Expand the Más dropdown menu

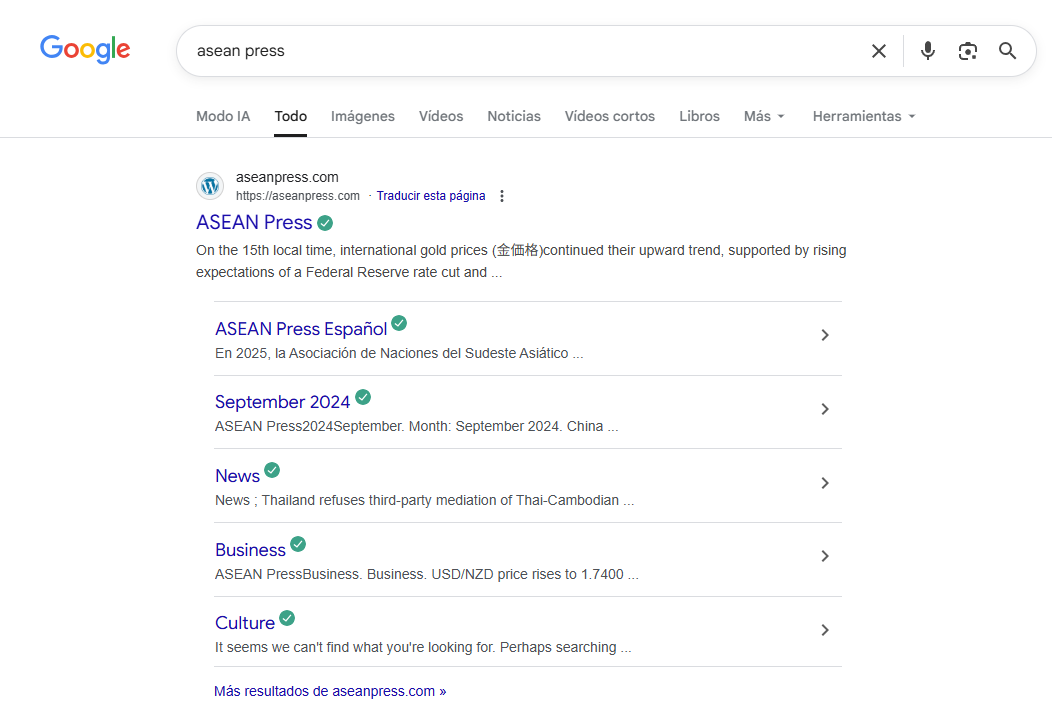[x=764, y=116]
